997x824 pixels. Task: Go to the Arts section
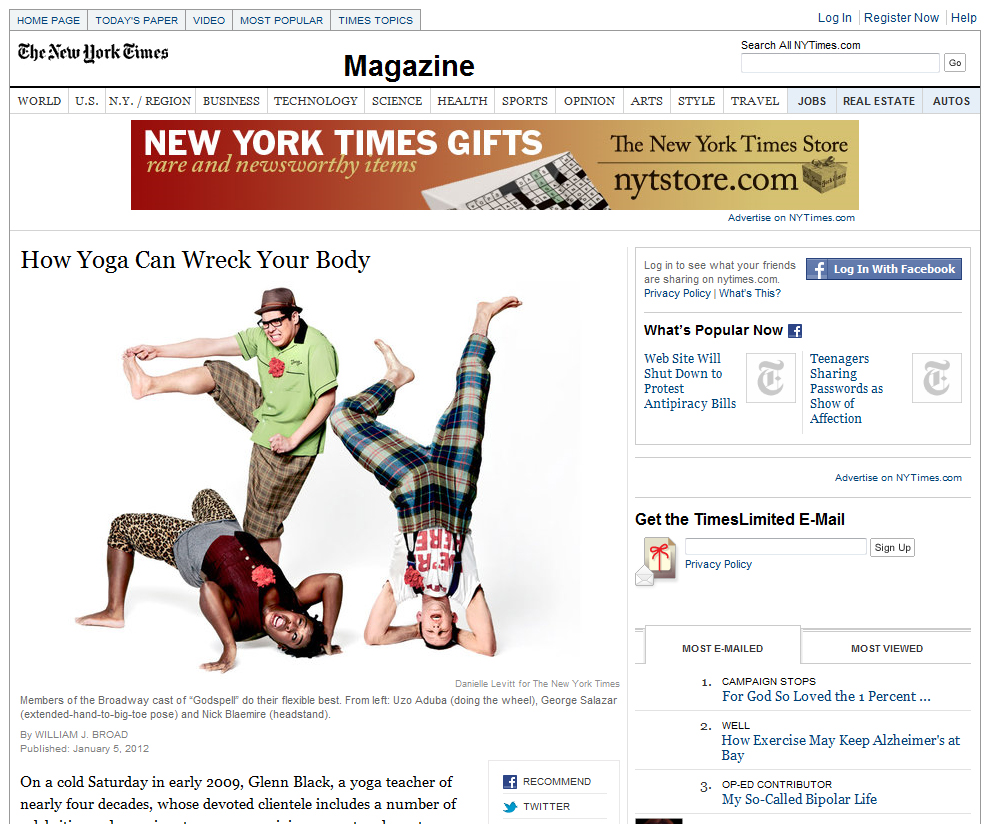point(647,101)
